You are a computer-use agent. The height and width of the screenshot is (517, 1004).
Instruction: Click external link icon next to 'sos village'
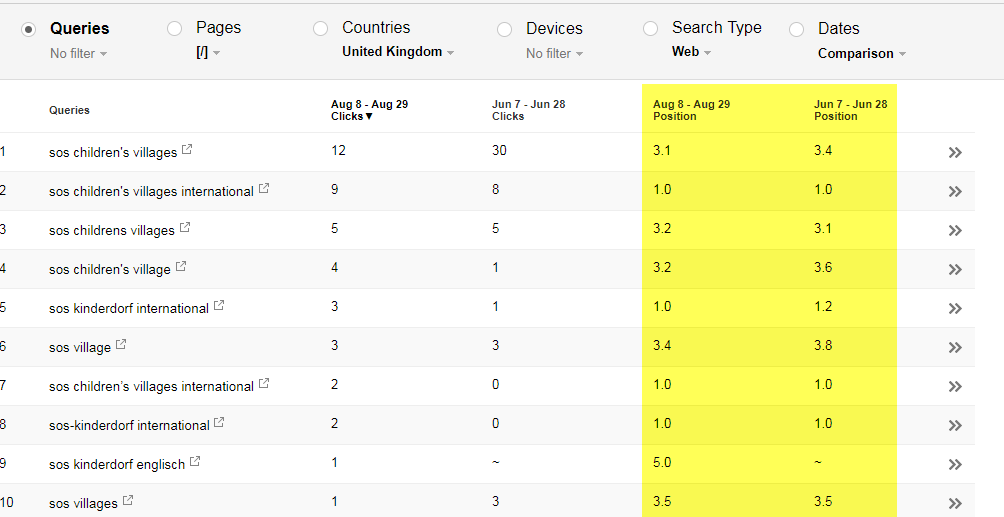[121, 346]
